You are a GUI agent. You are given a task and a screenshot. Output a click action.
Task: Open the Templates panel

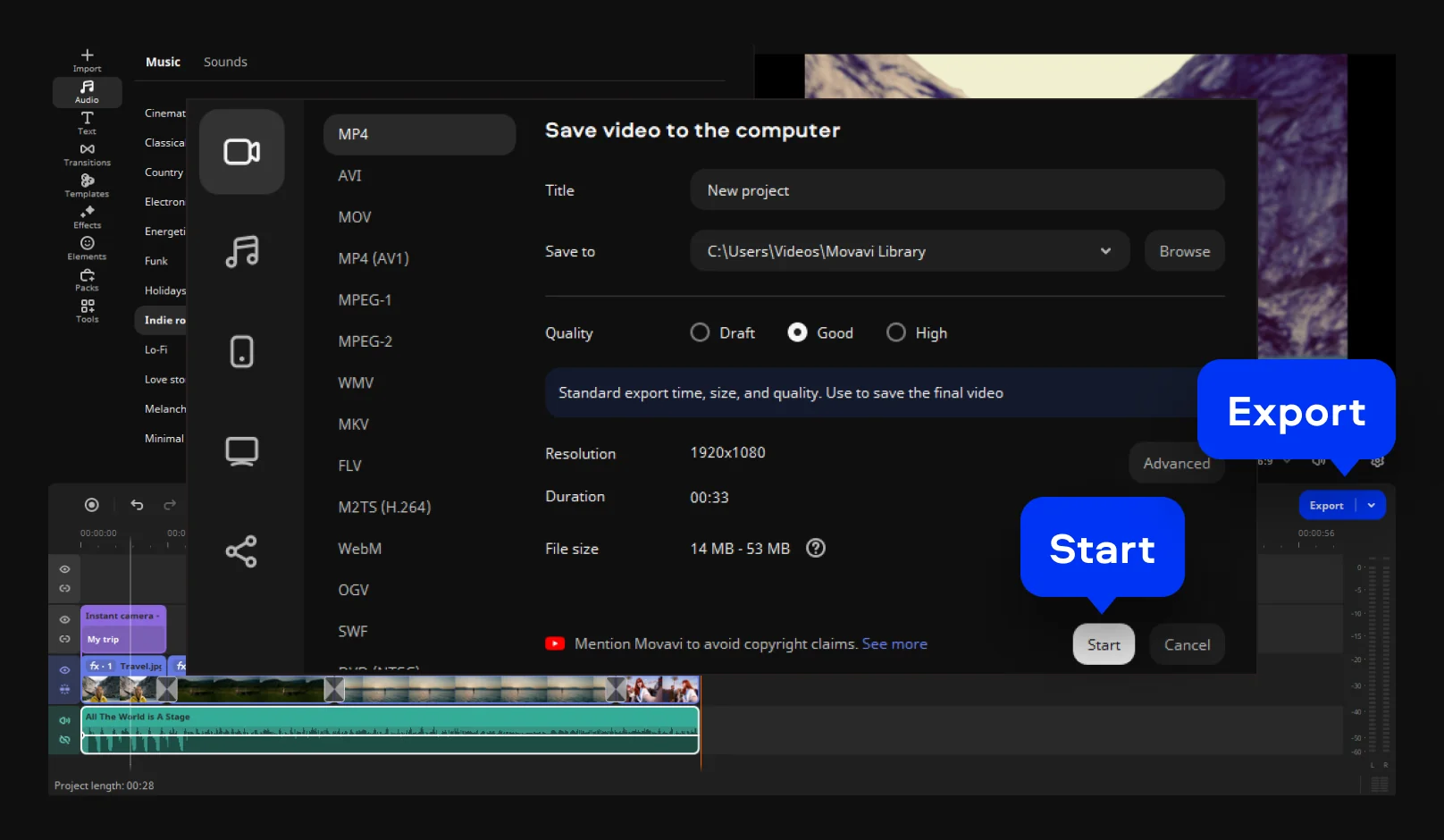point(87,186)
